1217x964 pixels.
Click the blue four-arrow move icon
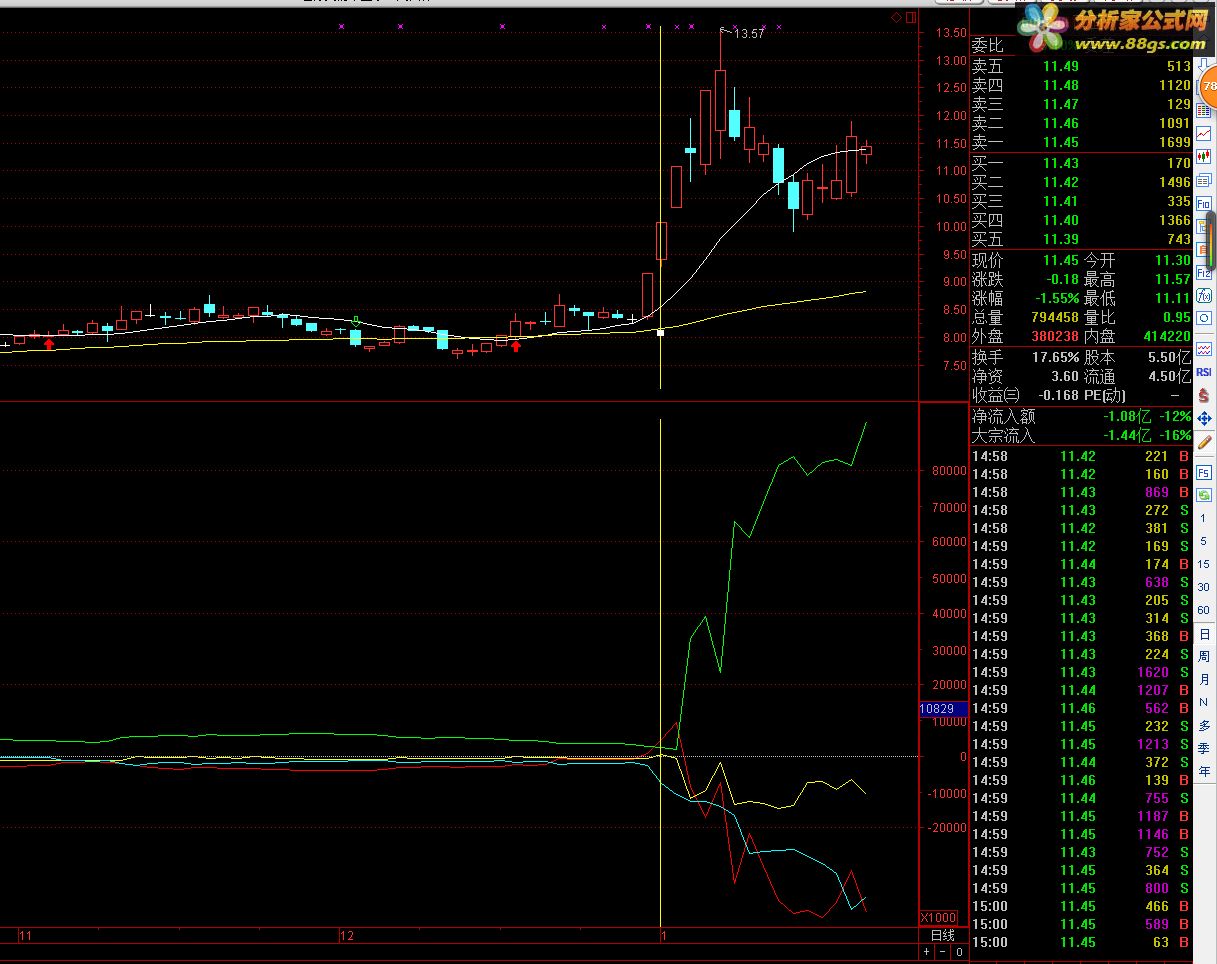1204,418
